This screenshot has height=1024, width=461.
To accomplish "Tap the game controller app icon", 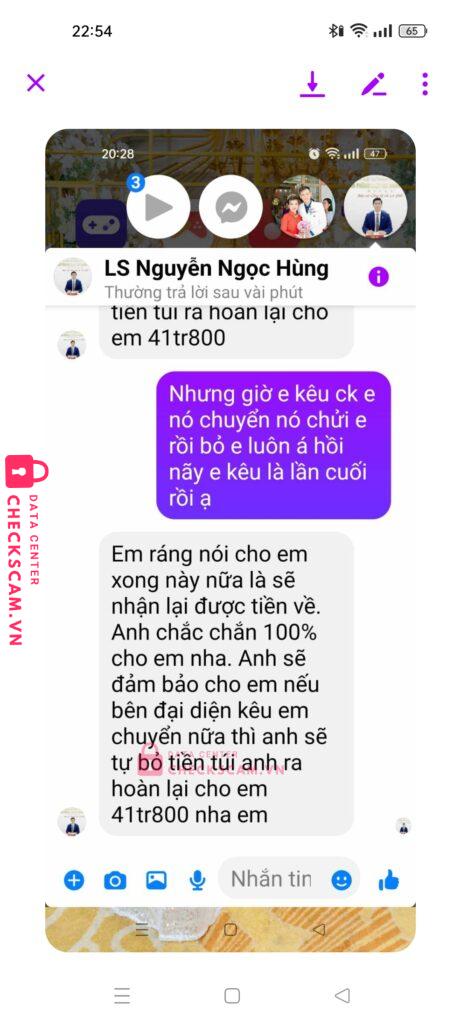I will (101, 223).
